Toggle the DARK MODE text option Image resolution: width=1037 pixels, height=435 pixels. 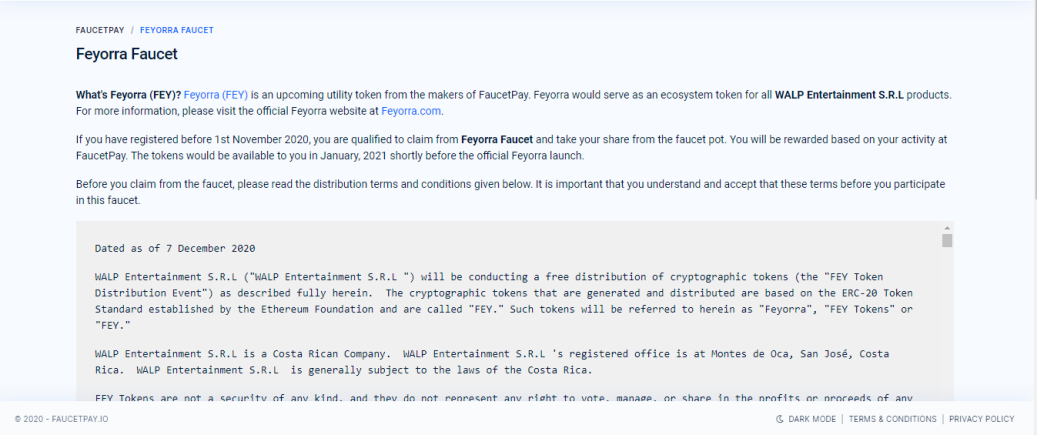[811, 419]
